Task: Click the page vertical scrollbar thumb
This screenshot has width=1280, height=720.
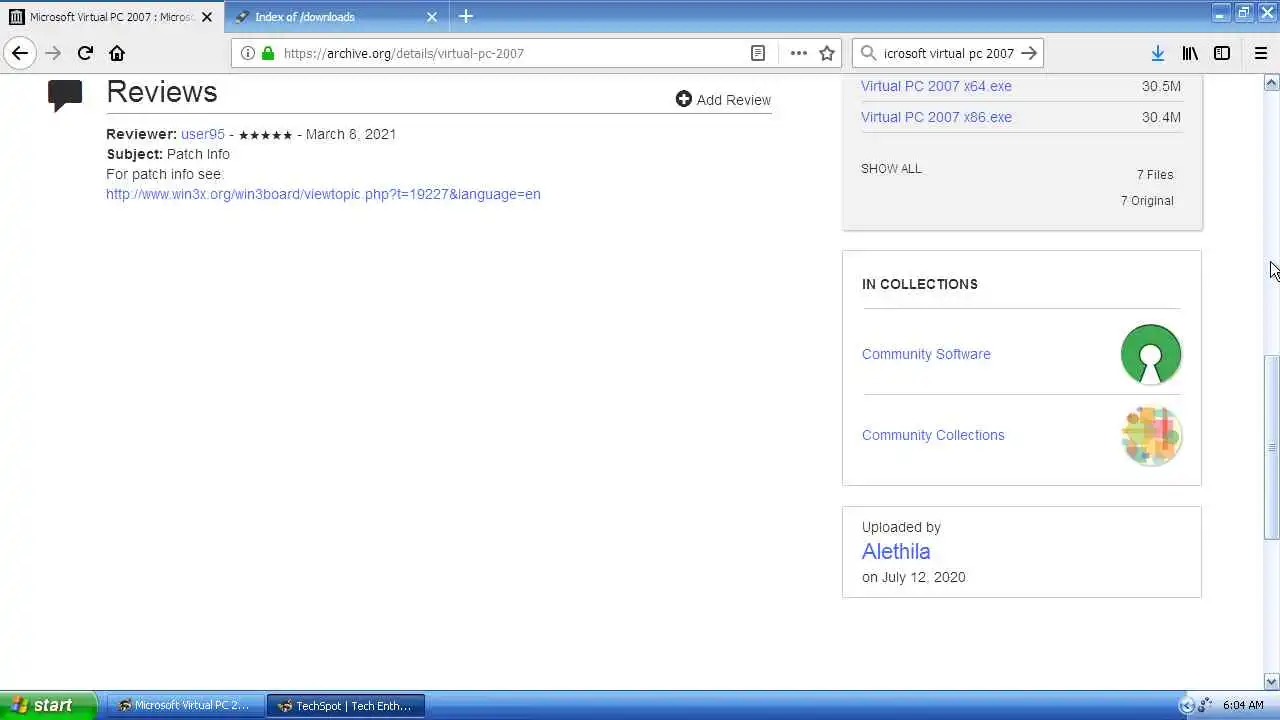Action: 1272,448
